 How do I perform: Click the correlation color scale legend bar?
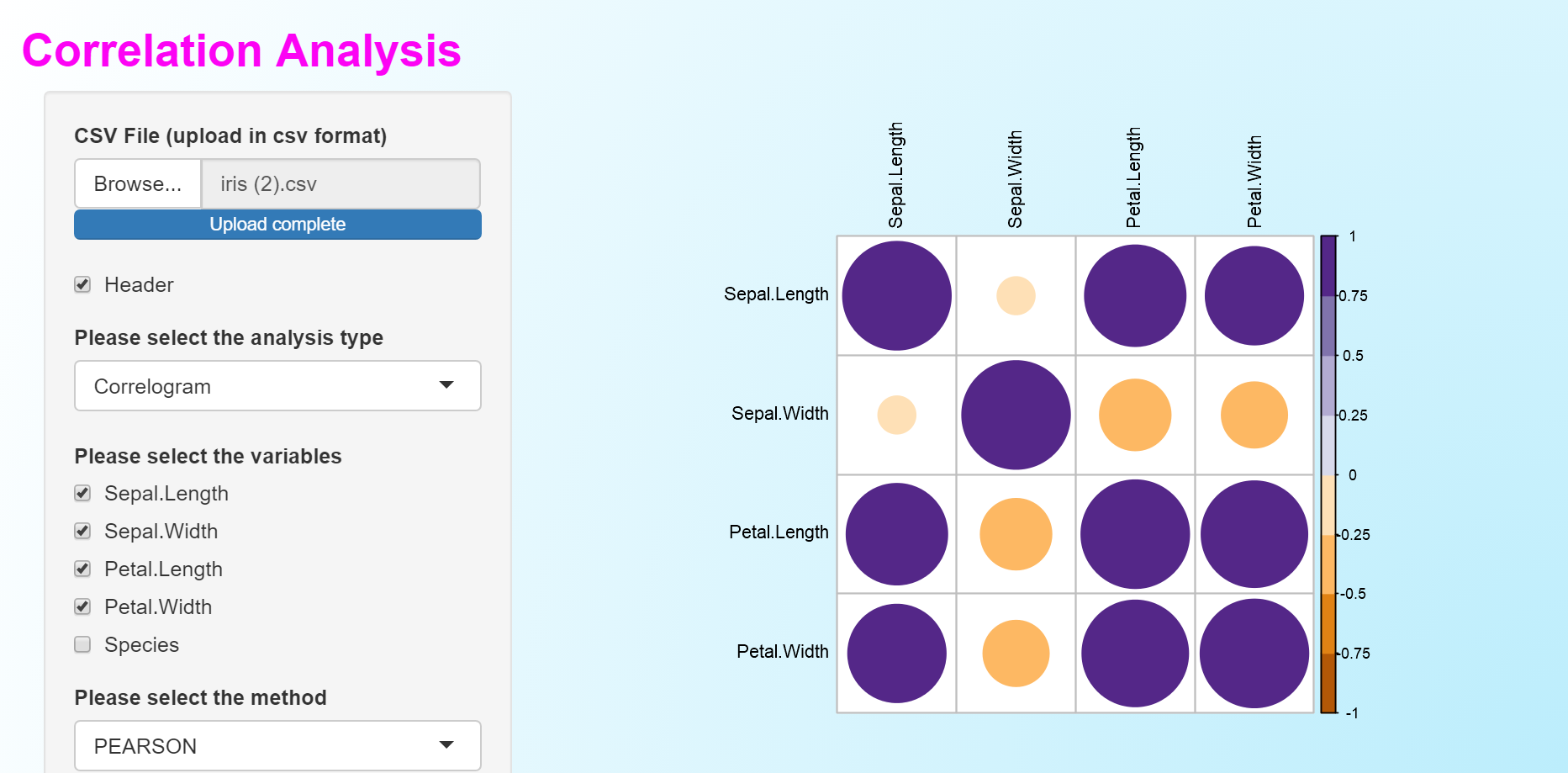1328,474
